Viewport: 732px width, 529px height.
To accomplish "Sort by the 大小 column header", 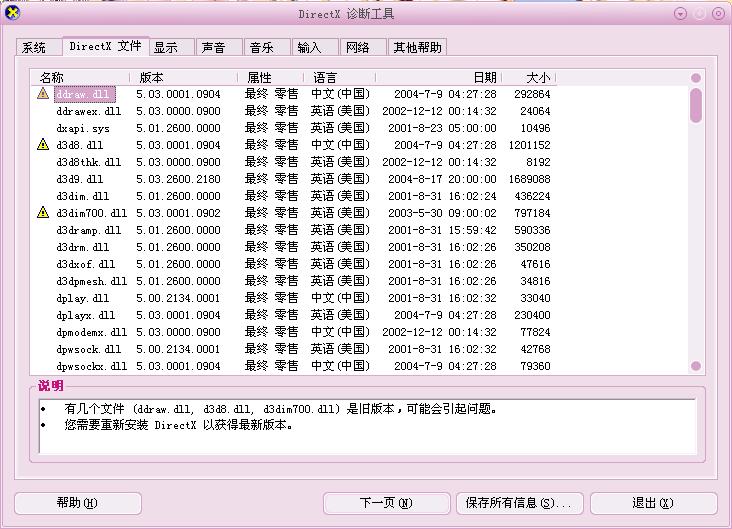I will (529, 77).
